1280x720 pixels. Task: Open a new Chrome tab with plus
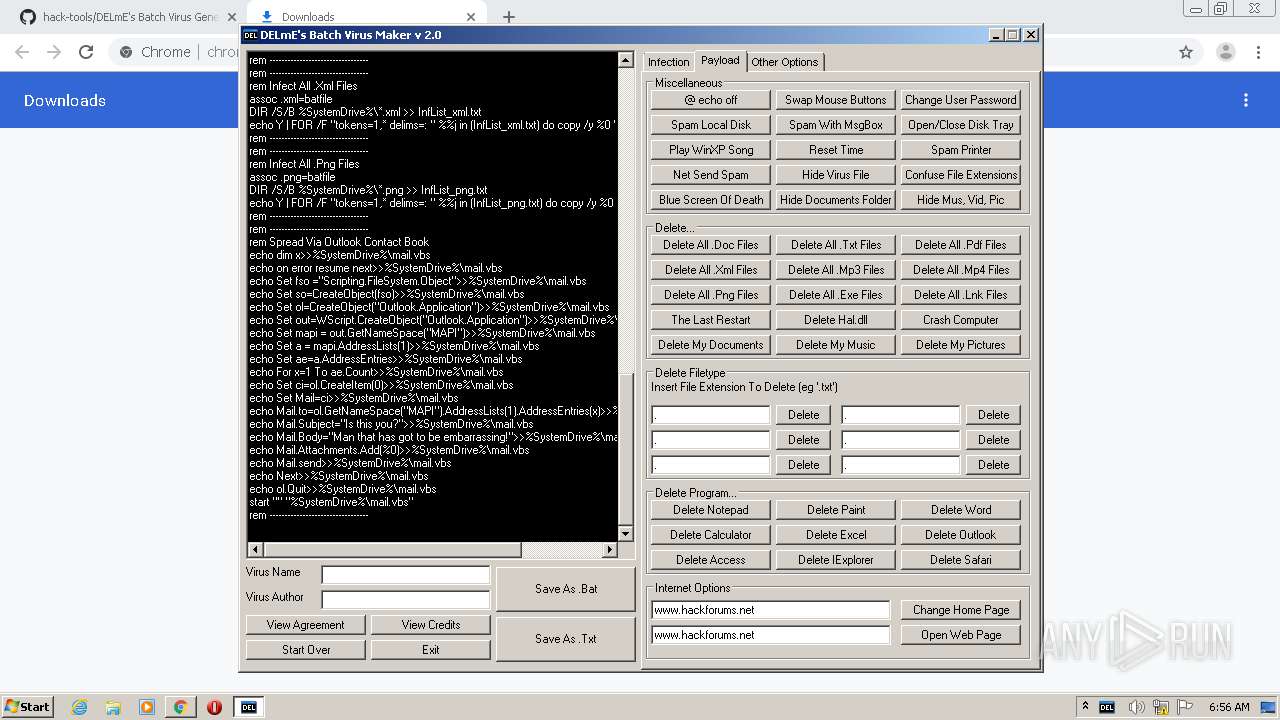pyautogui.click(x=509, y=17)
